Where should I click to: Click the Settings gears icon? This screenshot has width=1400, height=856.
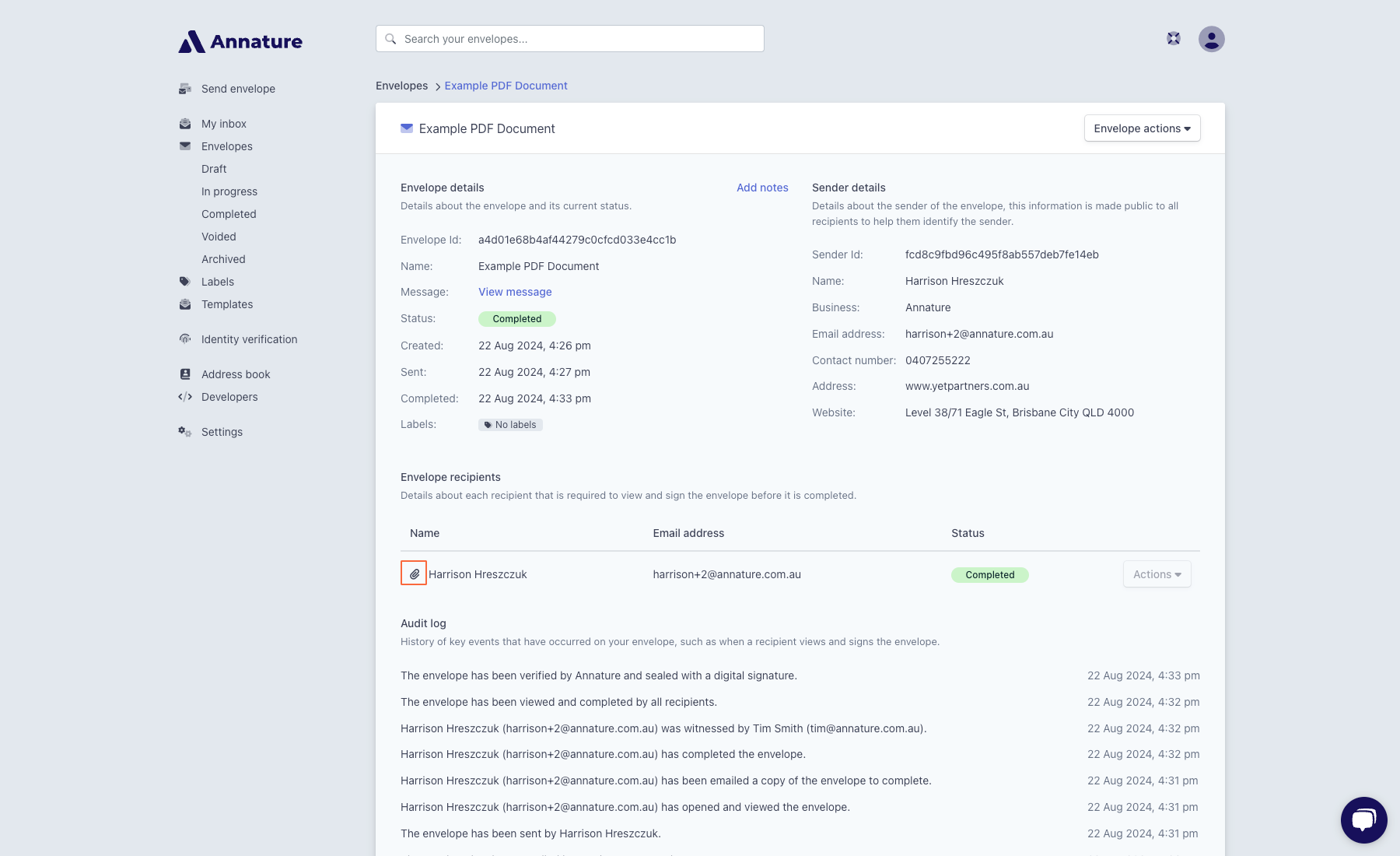click(185, 432)
